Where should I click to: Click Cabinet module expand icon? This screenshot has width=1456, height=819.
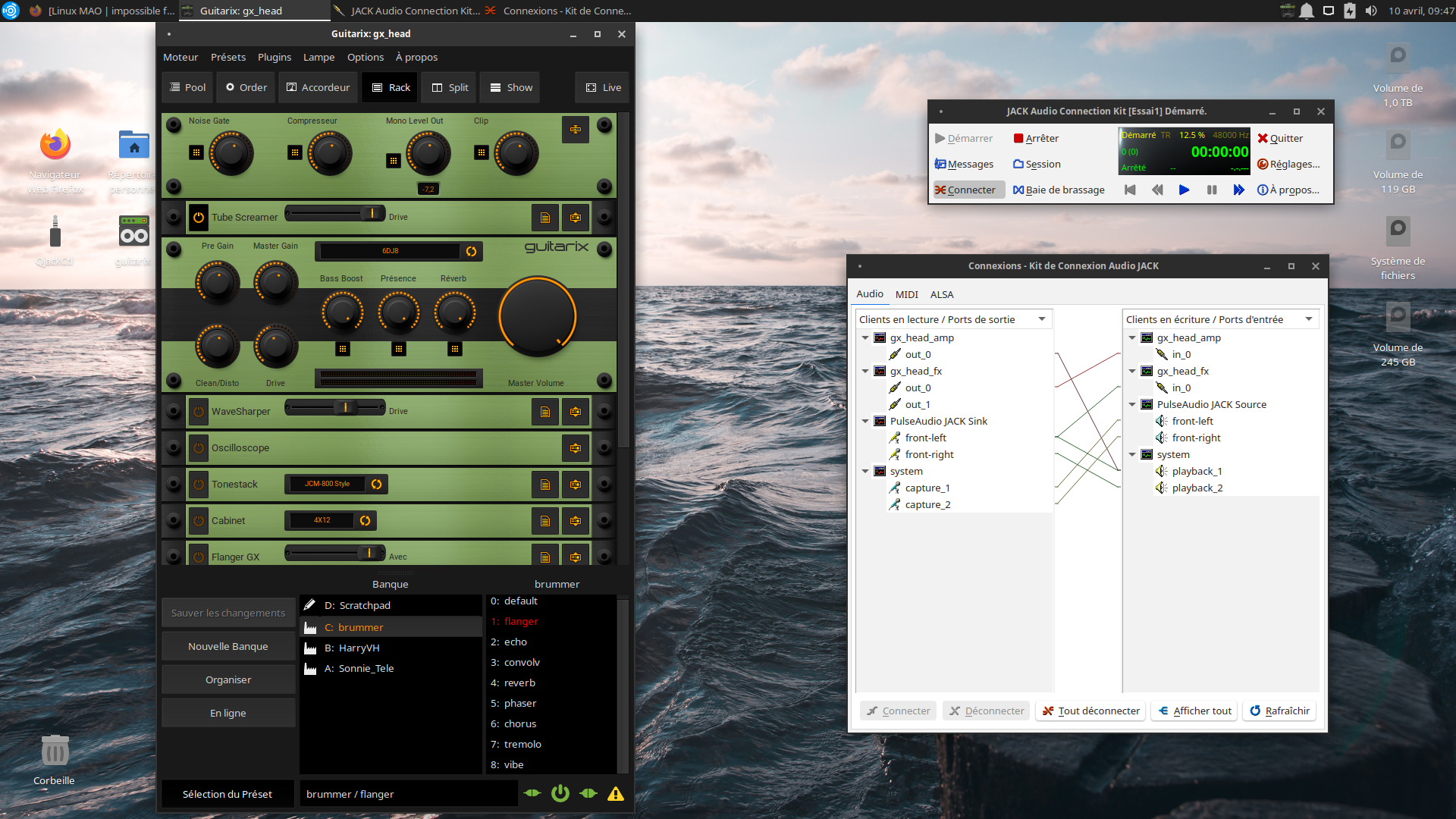(576, 521)
